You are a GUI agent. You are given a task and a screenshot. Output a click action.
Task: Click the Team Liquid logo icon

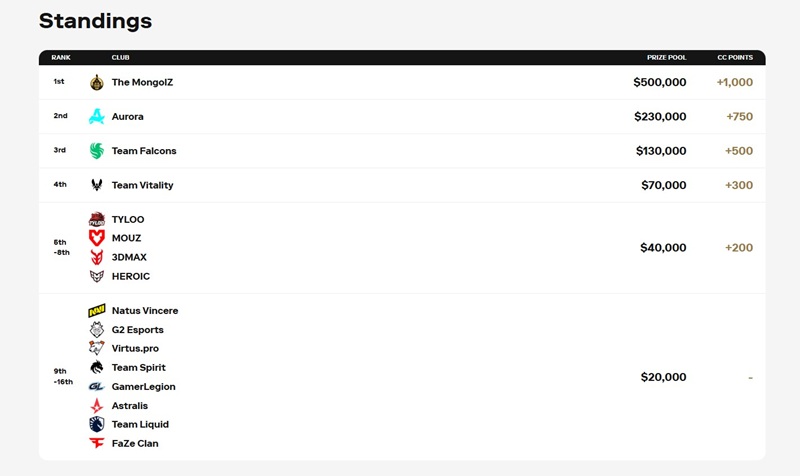point(97,424)
